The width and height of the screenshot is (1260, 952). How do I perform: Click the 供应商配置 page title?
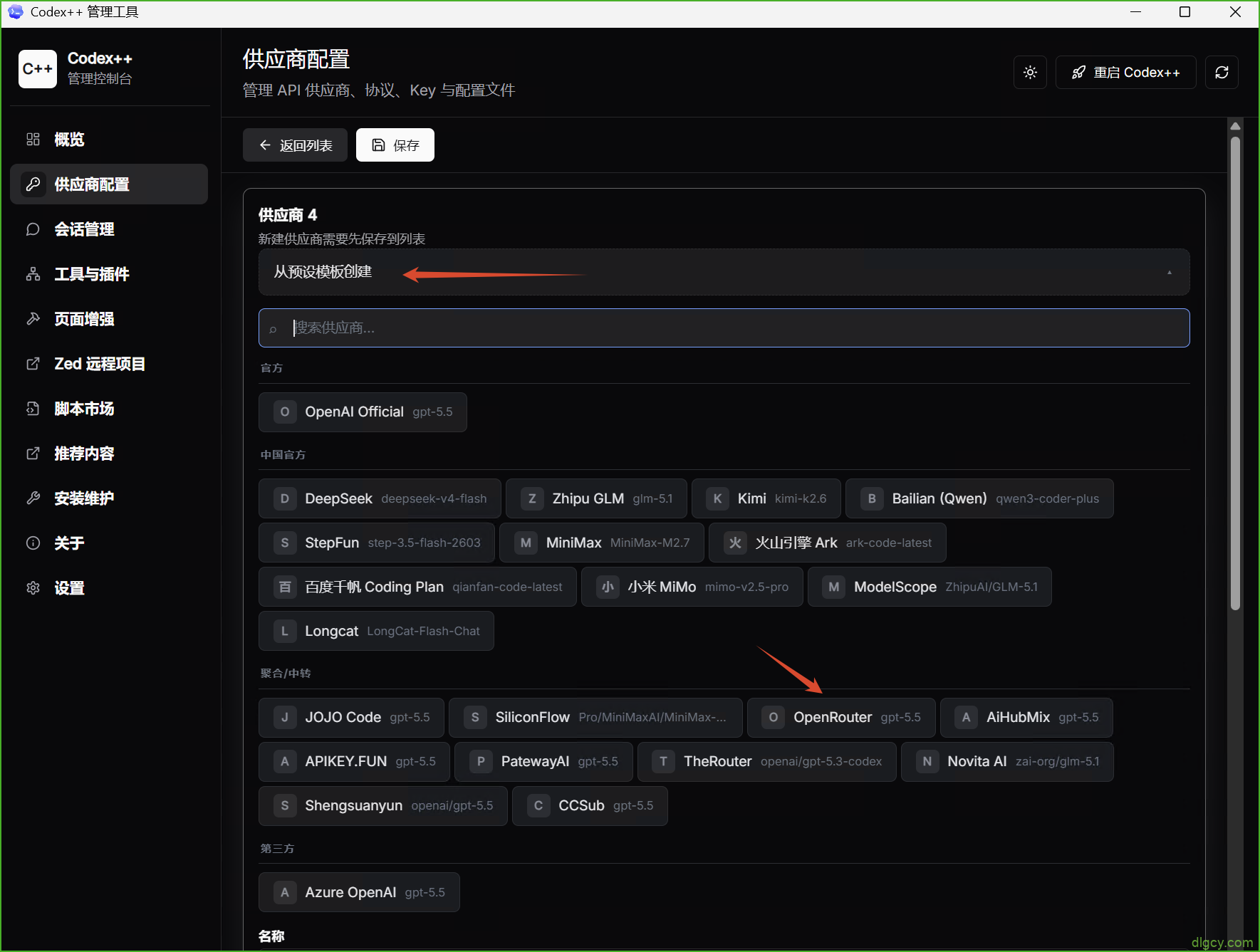point(296,59)
